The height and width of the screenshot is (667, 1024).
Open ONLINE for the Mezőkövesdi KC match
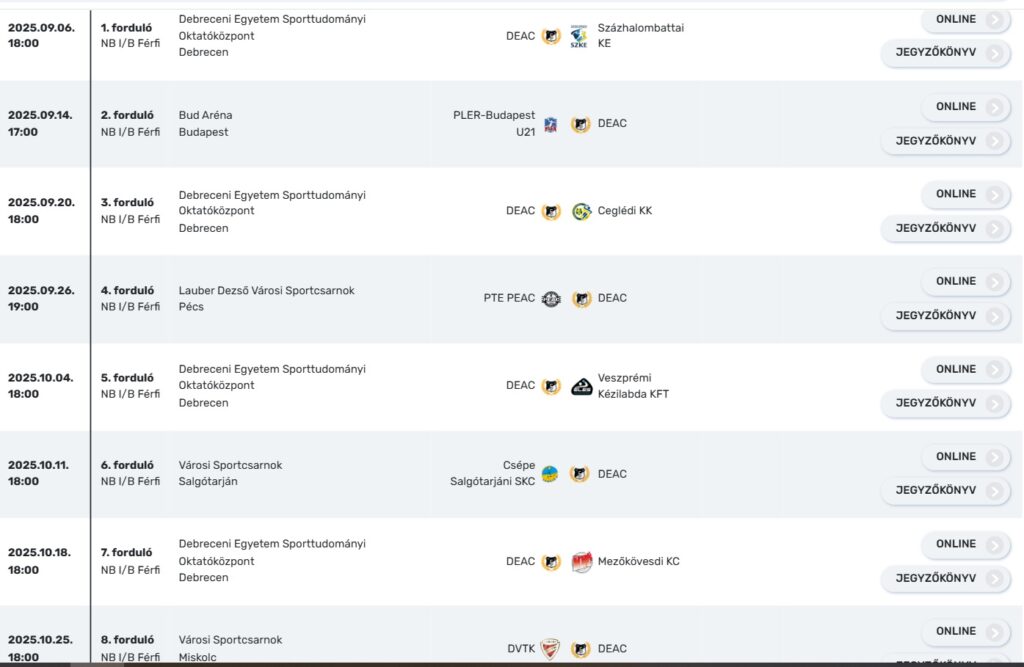[x=965, y=544]
